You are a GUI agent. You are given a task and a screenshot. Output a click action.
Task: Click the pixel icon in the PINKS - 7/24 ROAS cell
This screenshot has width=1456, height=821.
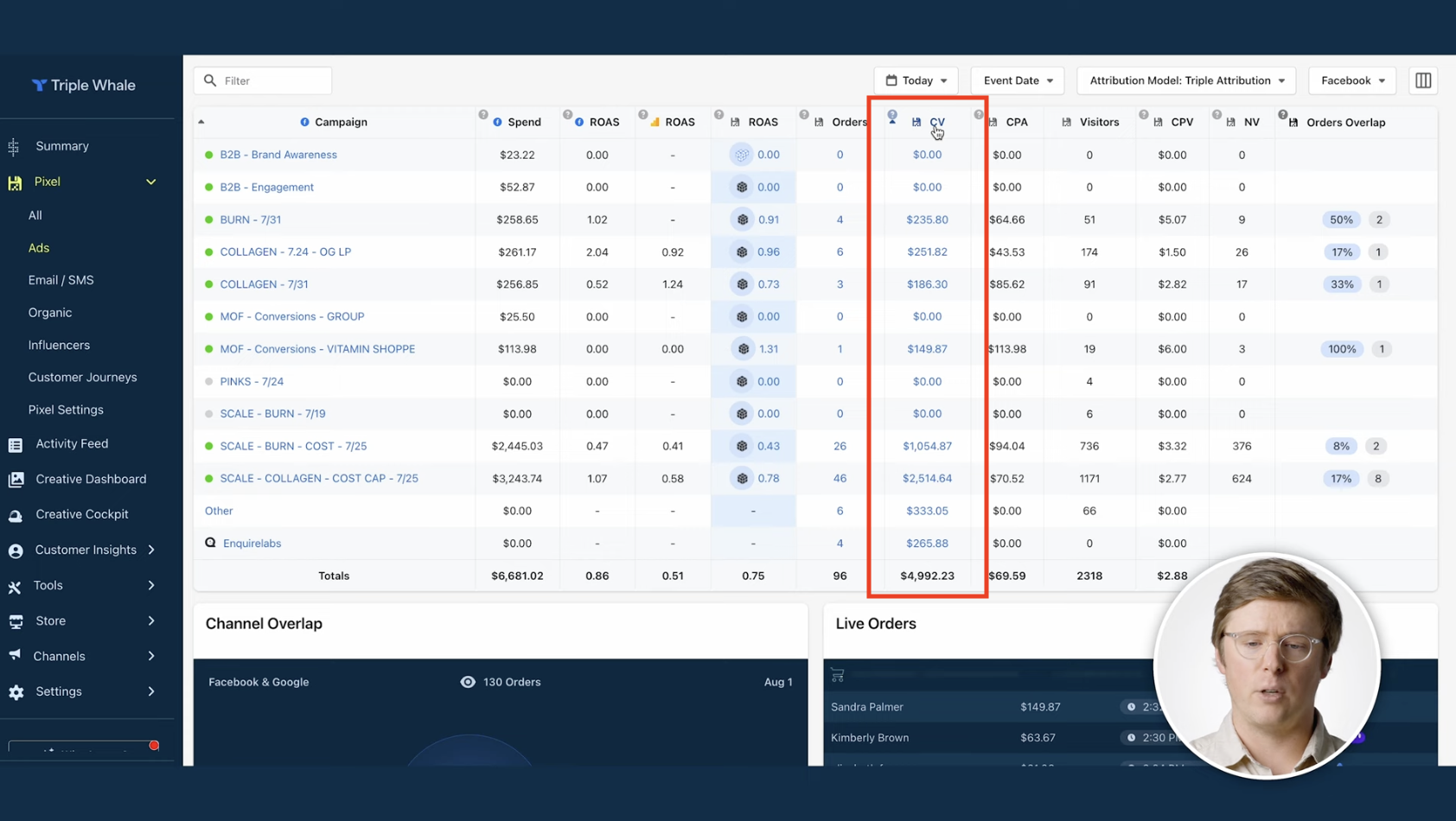pos(743,381)
